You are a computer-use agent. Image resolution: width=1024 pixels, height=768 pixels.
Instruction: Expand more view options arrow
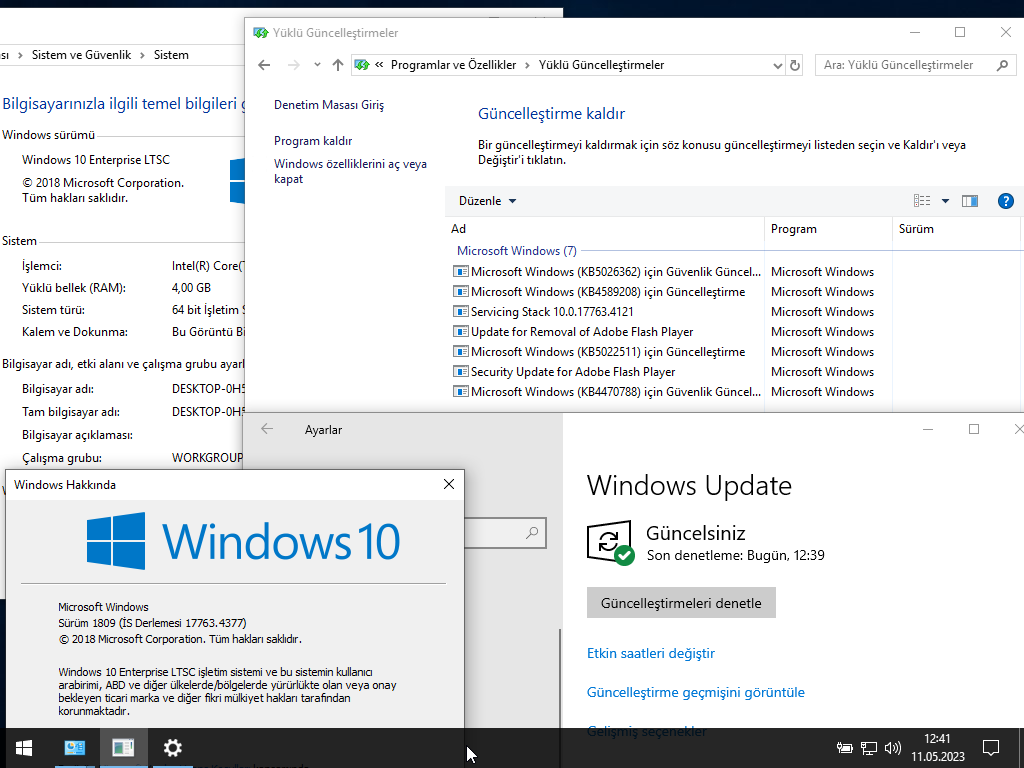(x=945, y=200)
